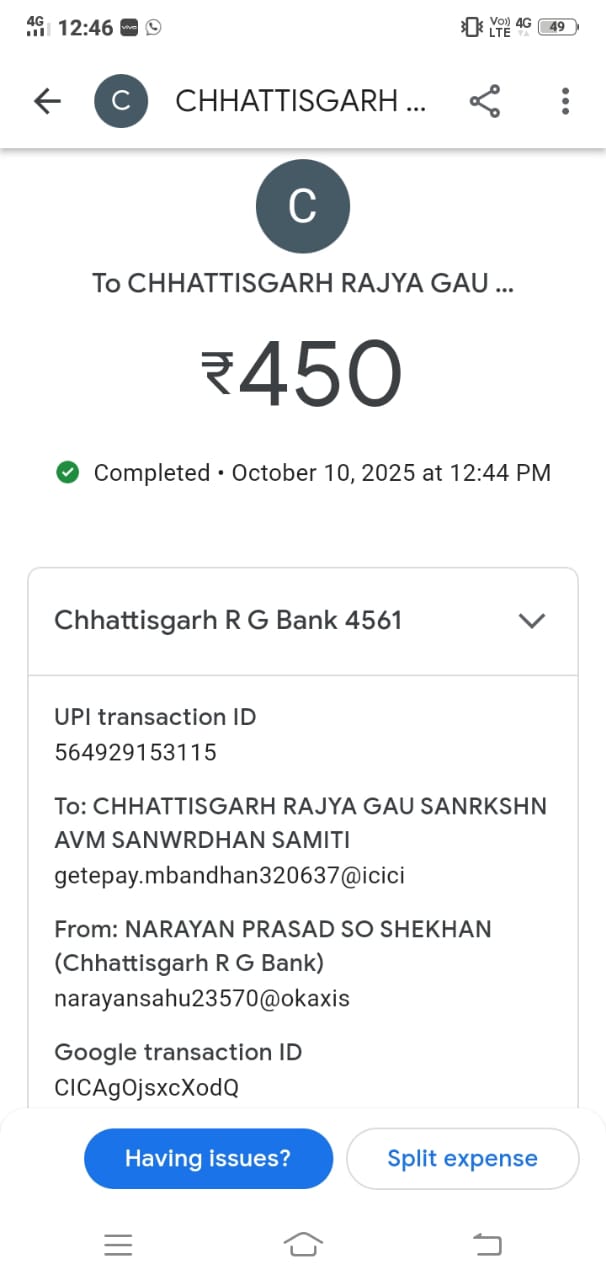Image resolution: width=606 pixels, height=1280 pixels.
Task: Collapse the Chhattisgarh R G Bank details chevron
Action: point(532,620)
